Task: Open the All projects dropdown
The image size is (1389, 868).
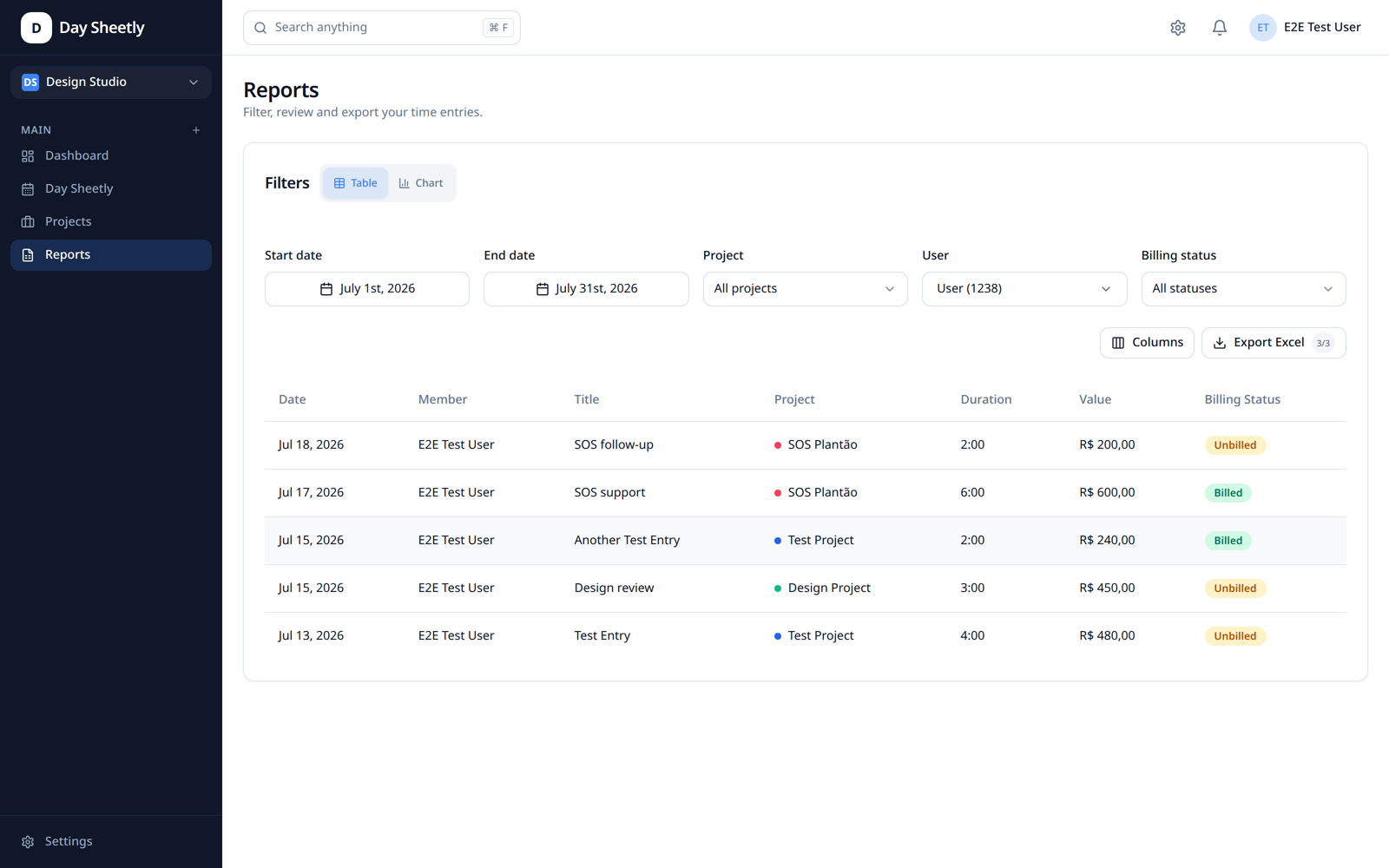Action: 806,289
